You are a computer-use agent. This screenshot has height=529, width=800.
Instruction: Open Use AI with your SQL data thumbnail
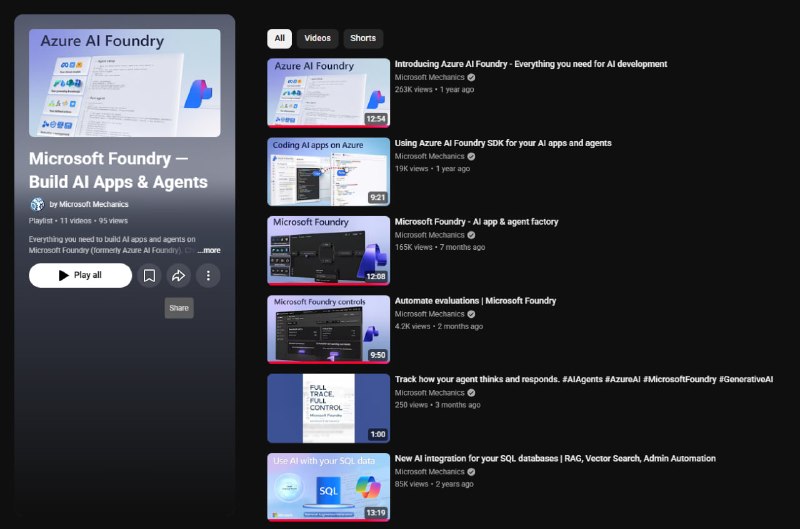(x=329, y=487)
